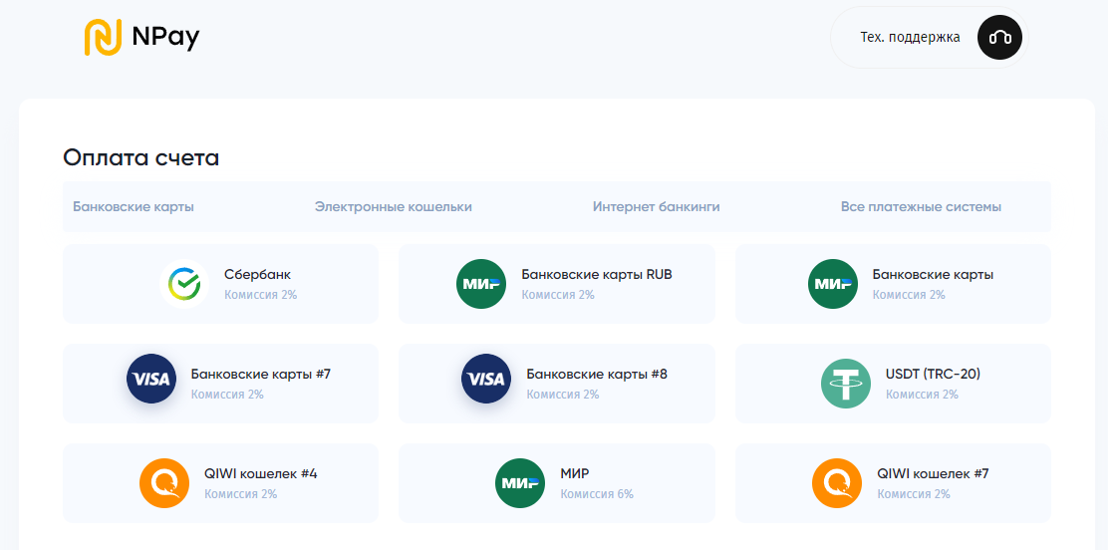Show Все платежные системы tab
1108x550 pixels.
tap(921, 207)
